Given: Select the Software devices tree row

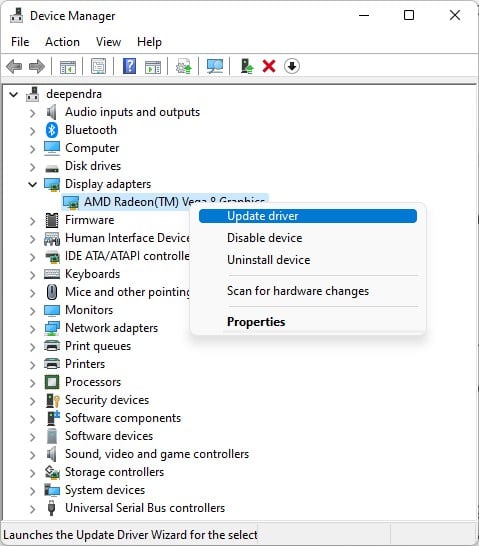Looking at the screenshot, I should coord(109,436).
